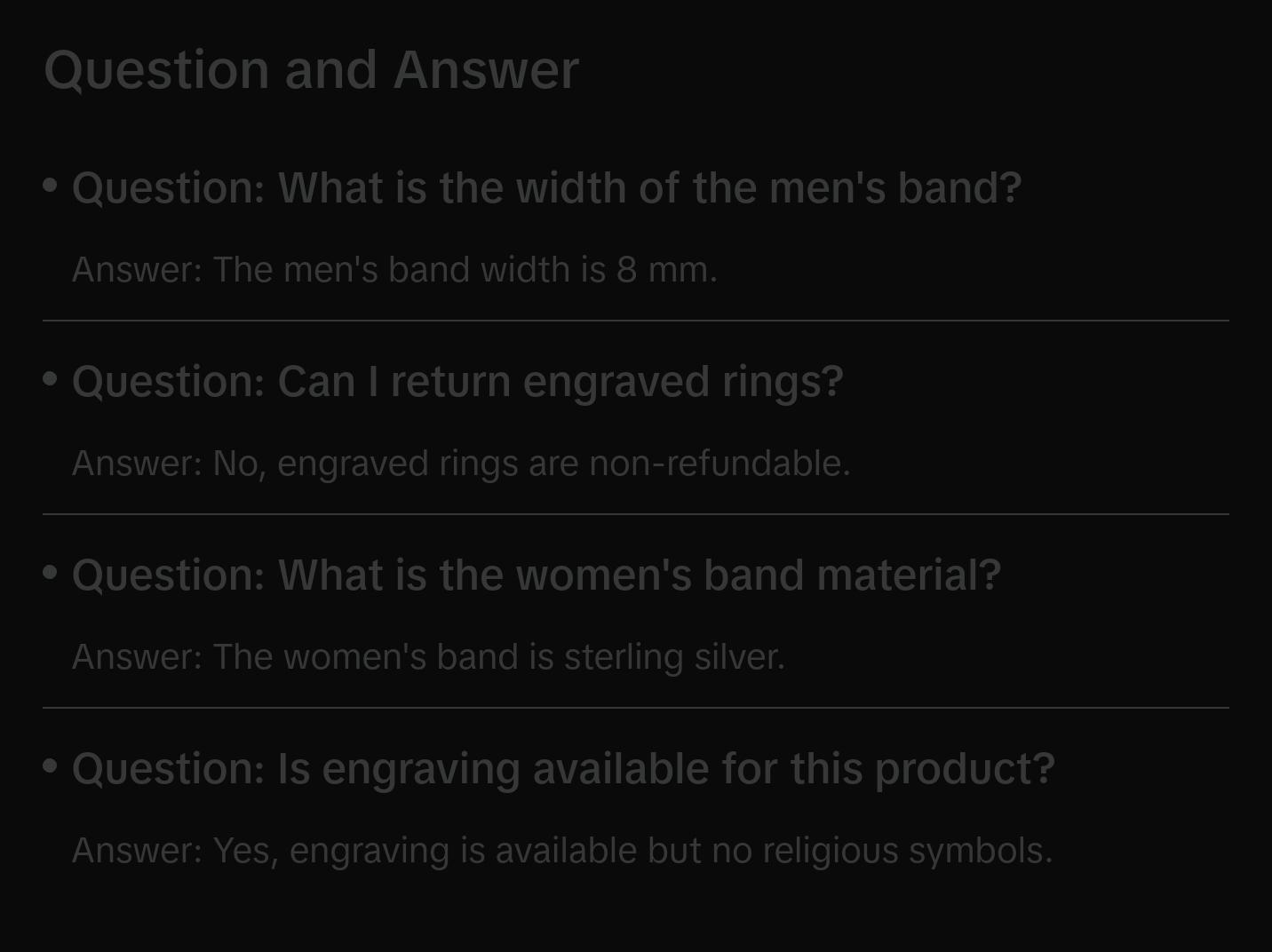Click the words "sterling silver"

[674, 657]
